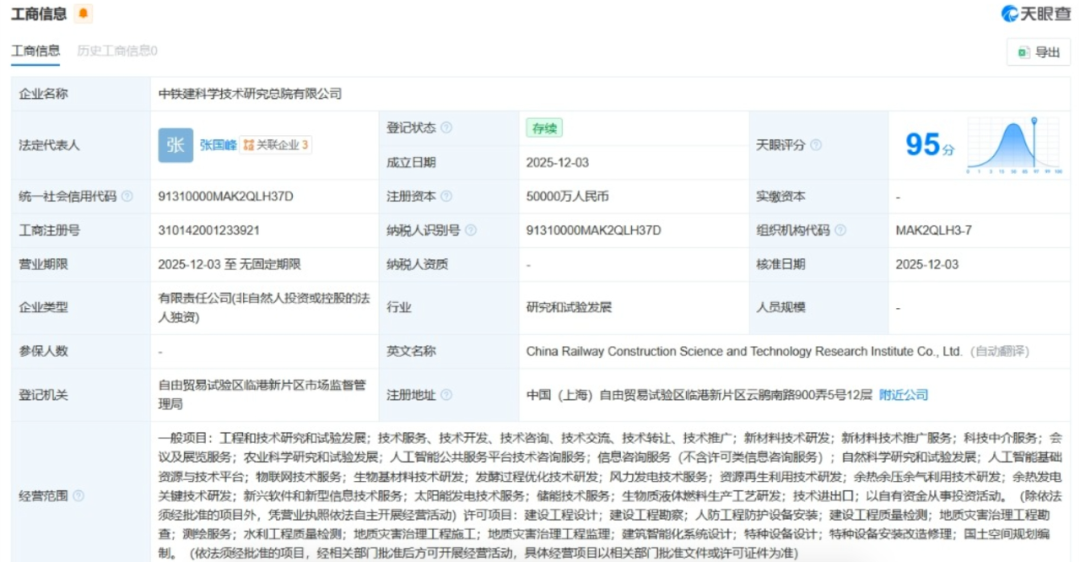Click help icon next to 纳税人识别号
This screenshot has height=562, width=1080.
coord(470,230)
